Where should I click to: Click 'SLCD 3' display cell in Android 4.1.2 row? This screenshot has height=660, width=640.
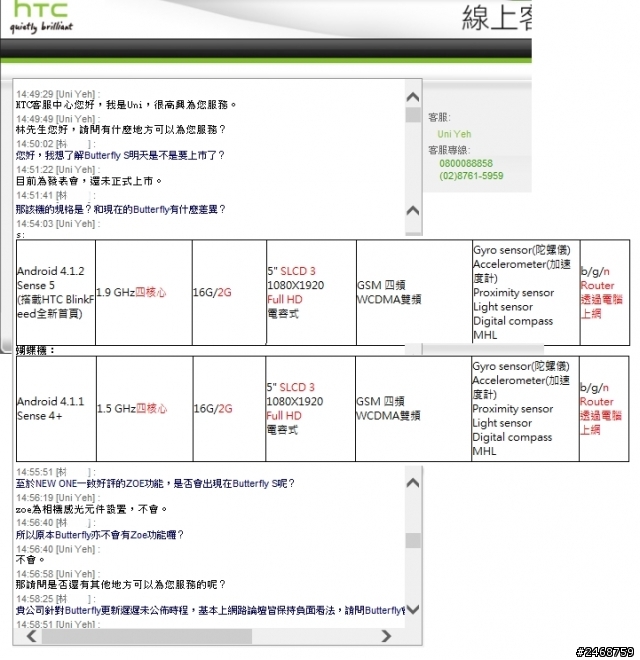pyautogui.click(x=312, y=293)
